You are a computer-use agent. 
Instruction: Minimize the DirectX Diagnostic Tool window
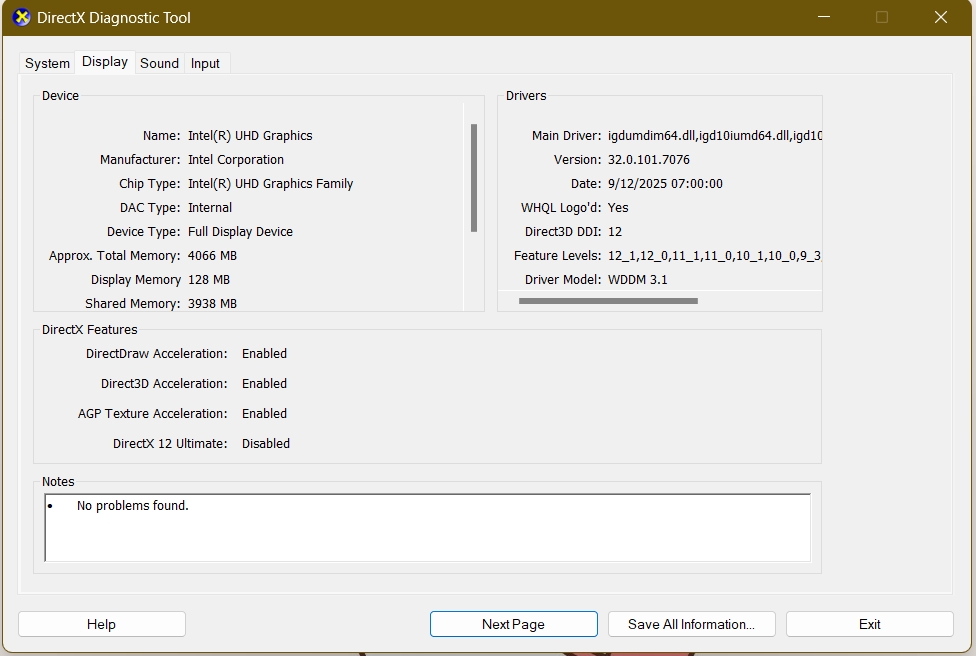[x=823, y=18]
